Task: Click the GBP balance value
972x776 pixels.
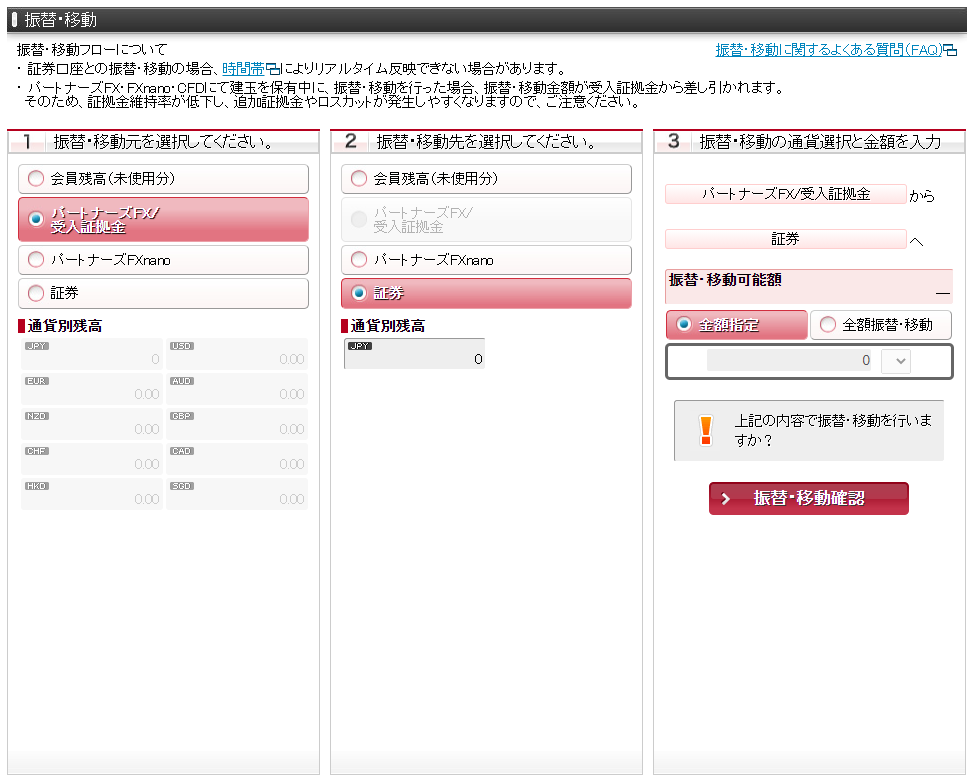Action: tap(237, 424)
